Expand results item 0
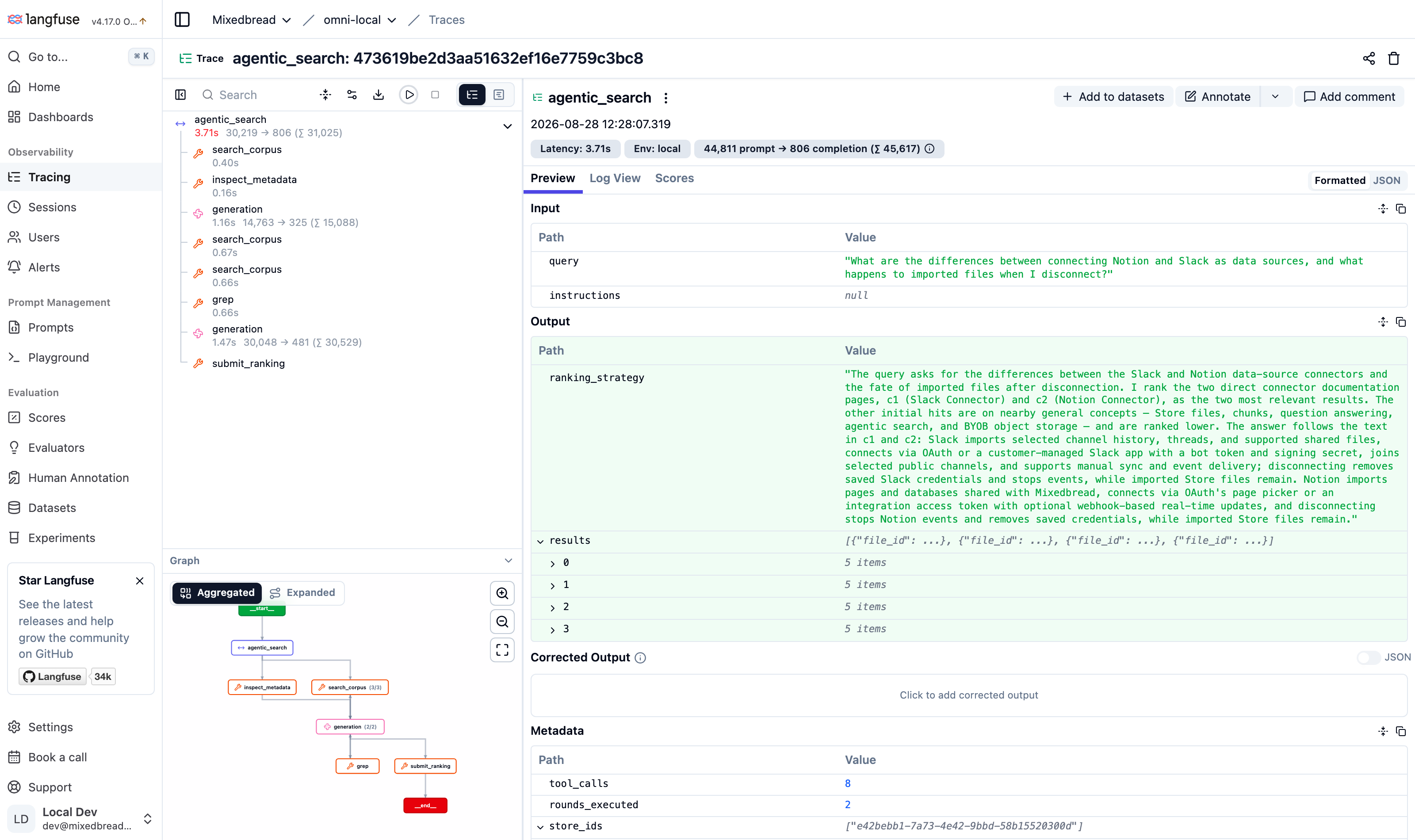1415x840 pixels. tap(553, 563)
